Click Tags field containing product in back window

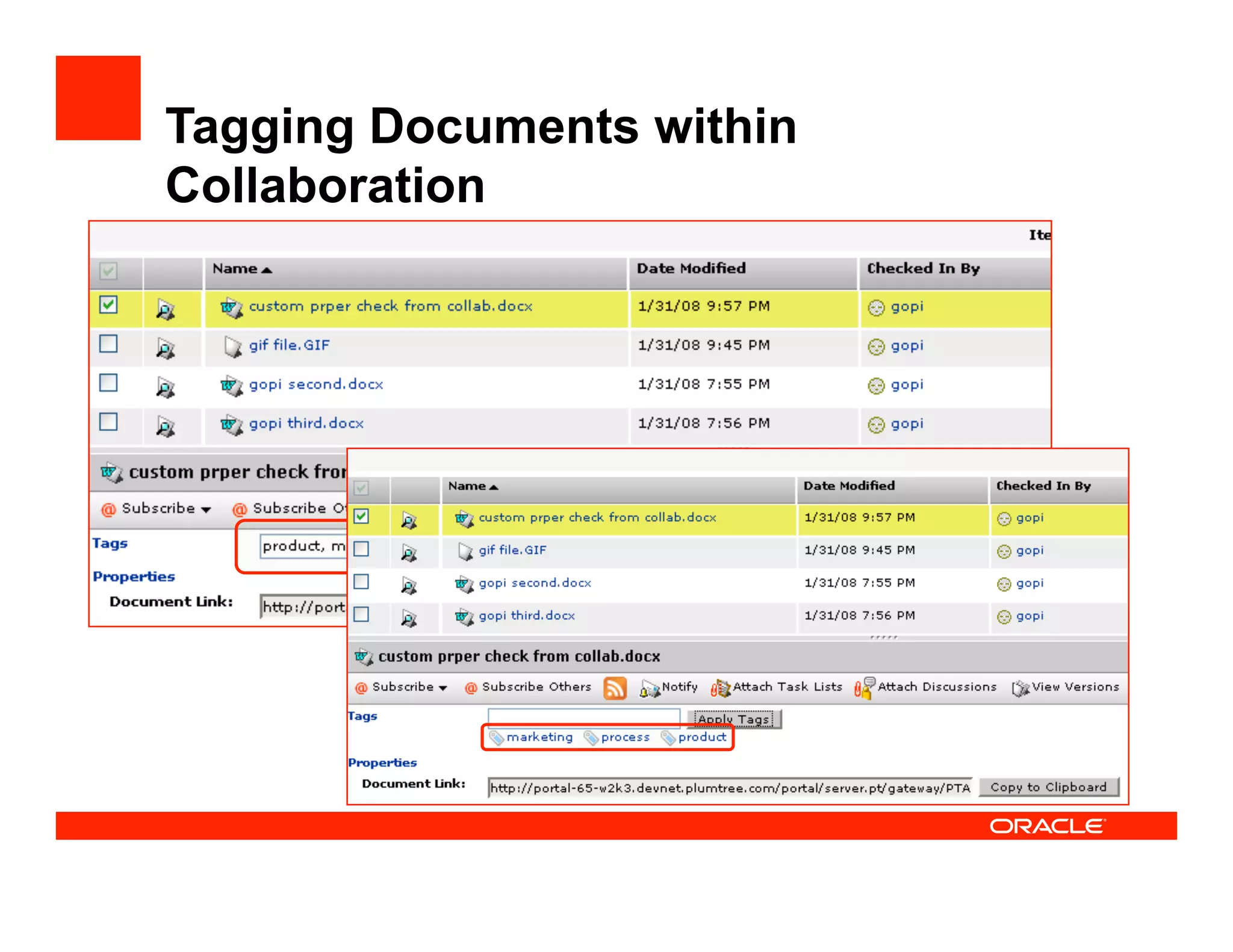pos(303,546)
